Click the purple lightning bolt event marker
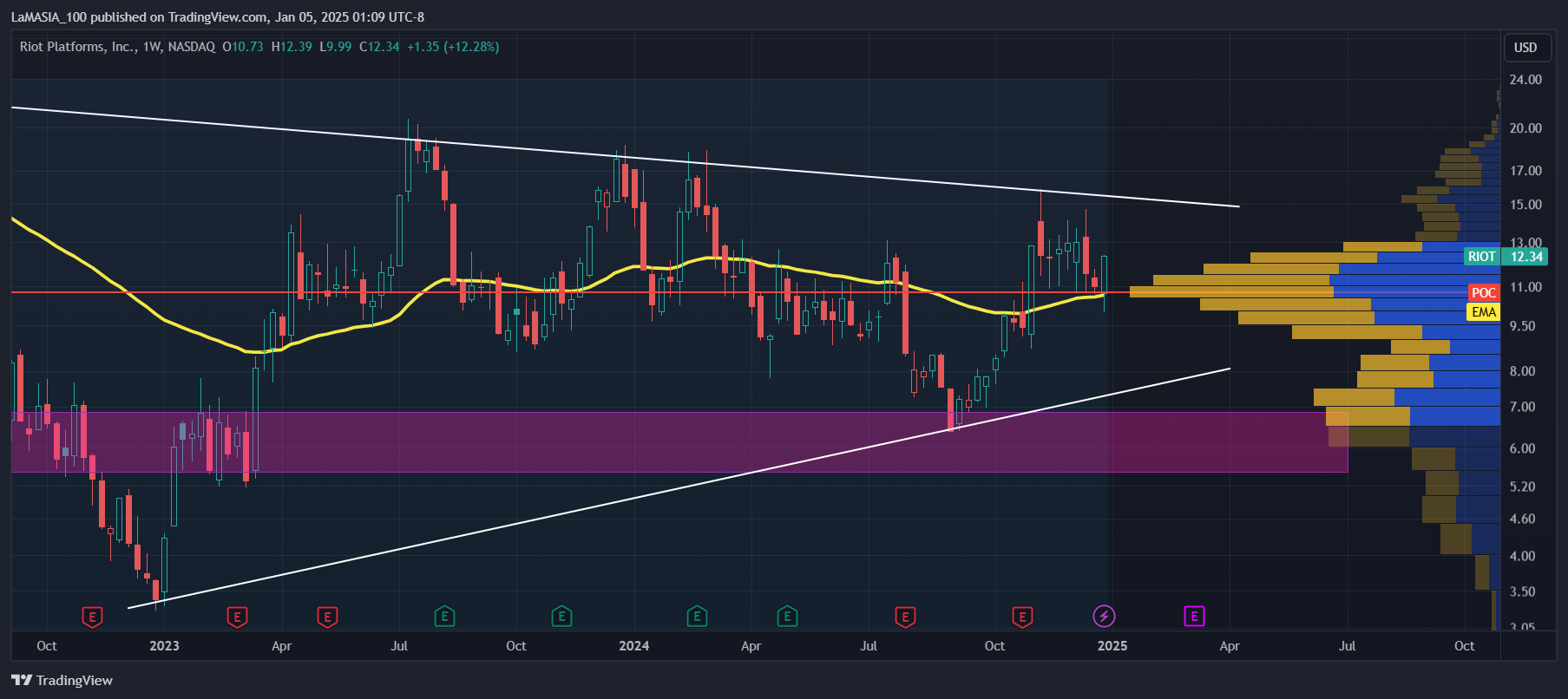Screen dimensions: 1568x699 [1104, 617]
